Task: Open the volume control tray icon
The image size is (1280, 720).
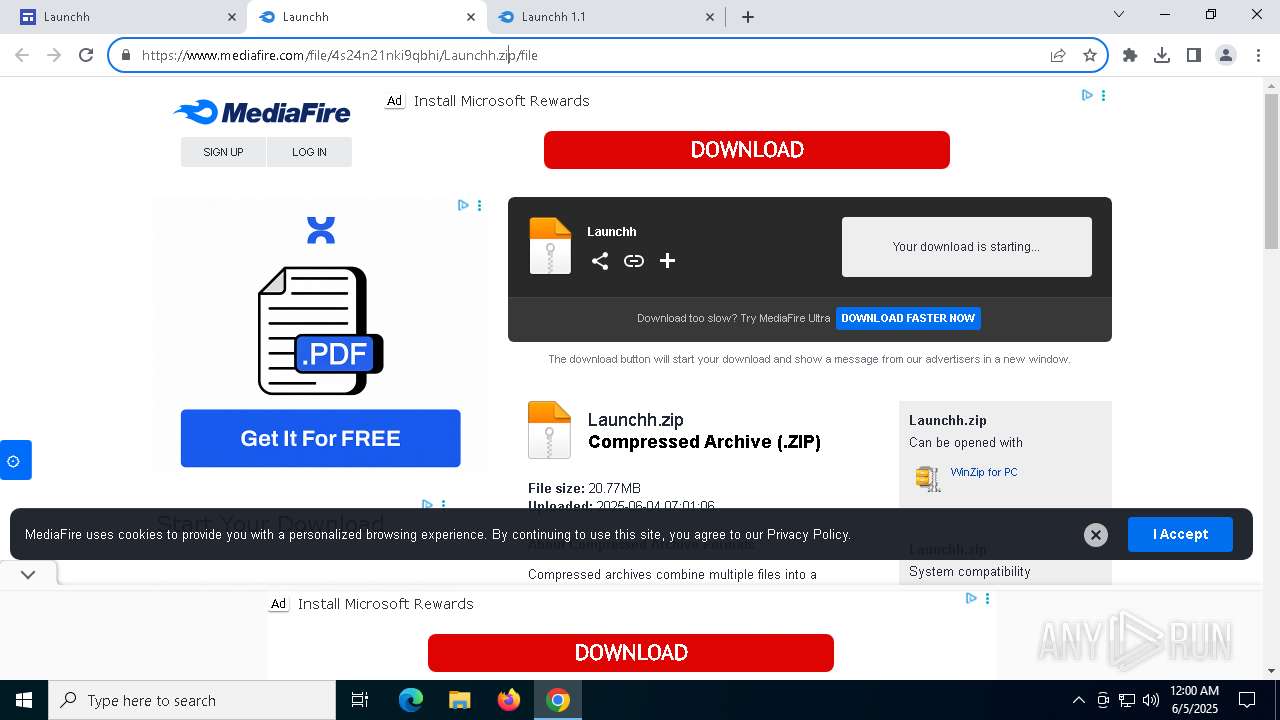Action: coord(1151,700)
